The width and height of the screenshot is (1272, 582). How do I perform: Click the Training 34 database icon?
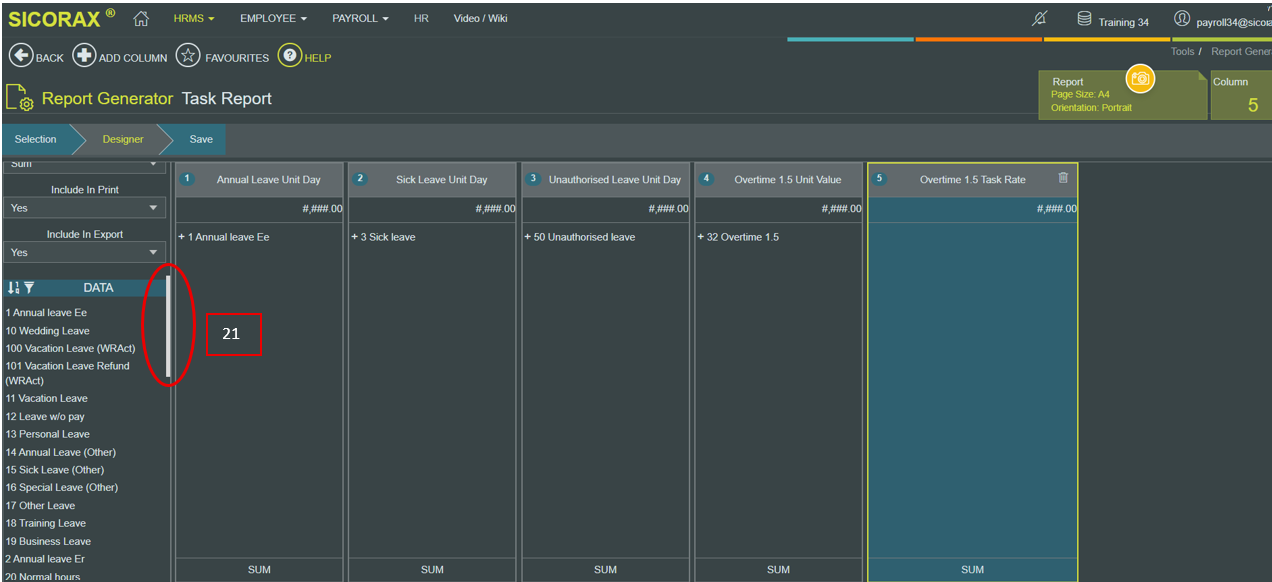click(x=1084, y=20)
